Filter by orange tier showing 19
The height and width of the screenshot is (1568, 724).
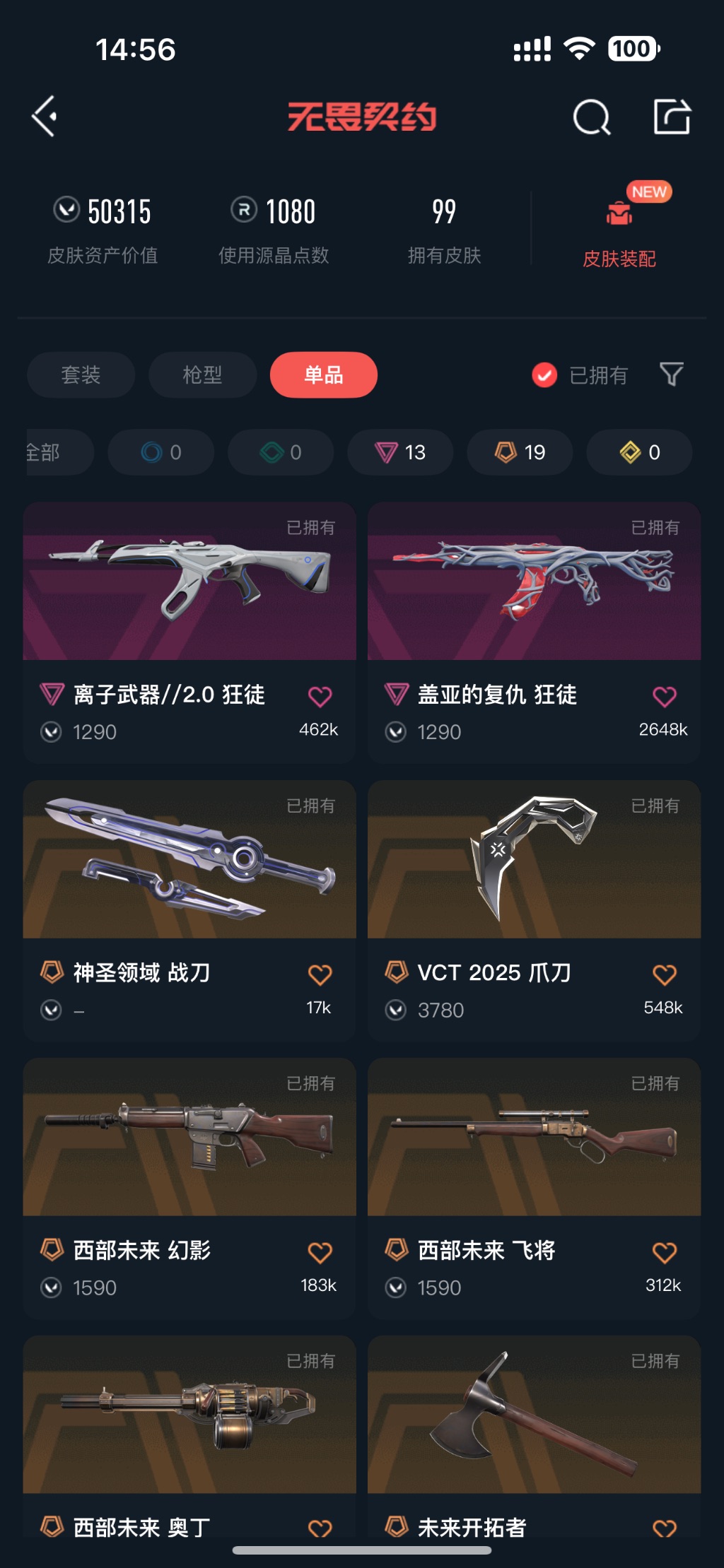coord(520,452)
